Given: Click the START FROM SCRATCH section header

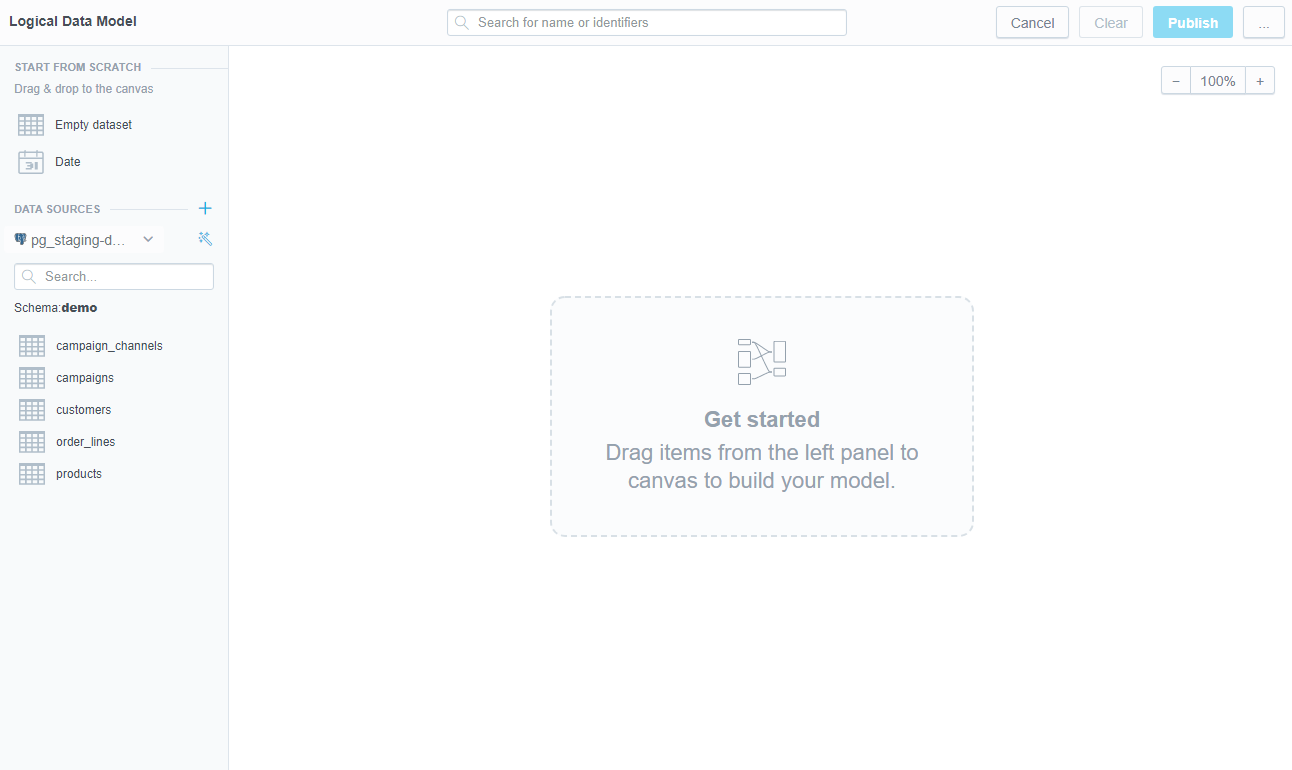Looking at the screenshot, I should click(78, 67).
